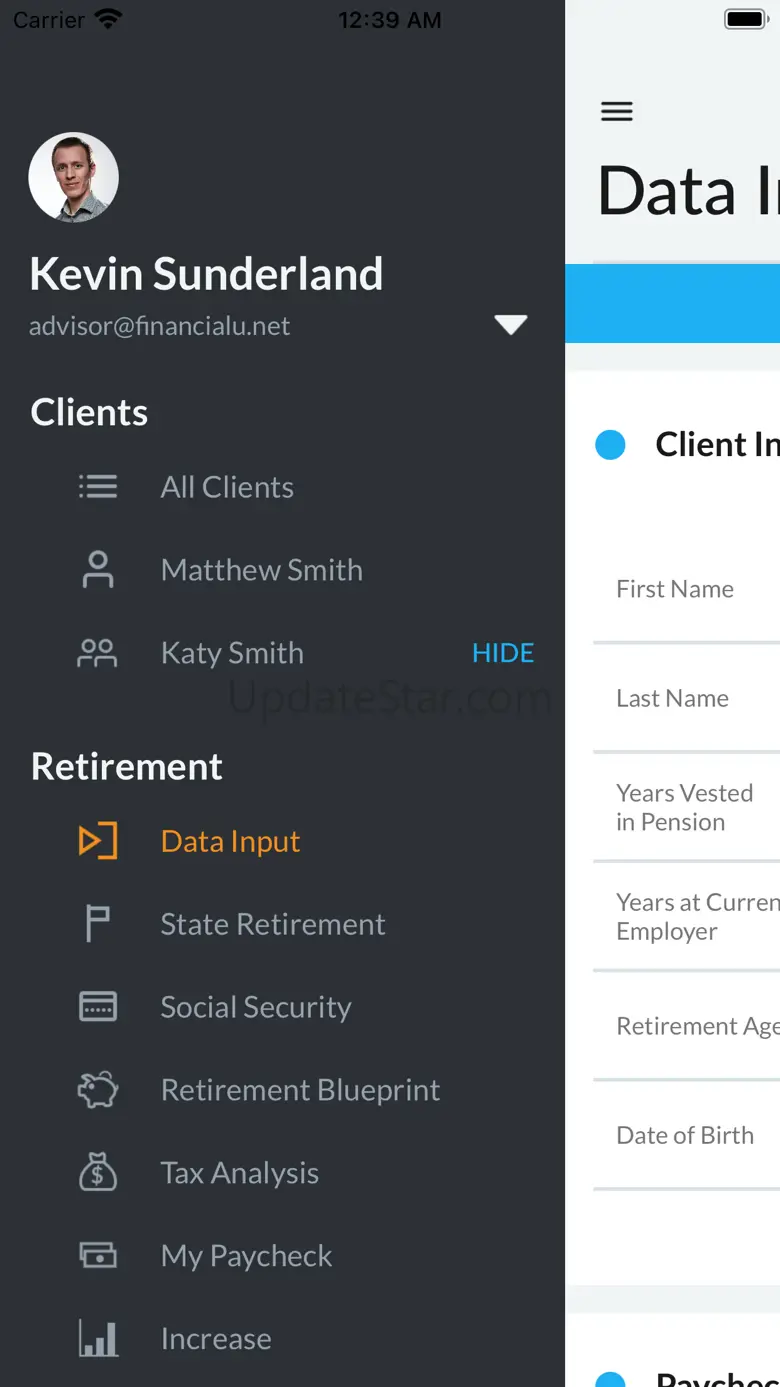Open the Tax Analysis section
Screen dimensions: 780x1387
pos(240,1173)
